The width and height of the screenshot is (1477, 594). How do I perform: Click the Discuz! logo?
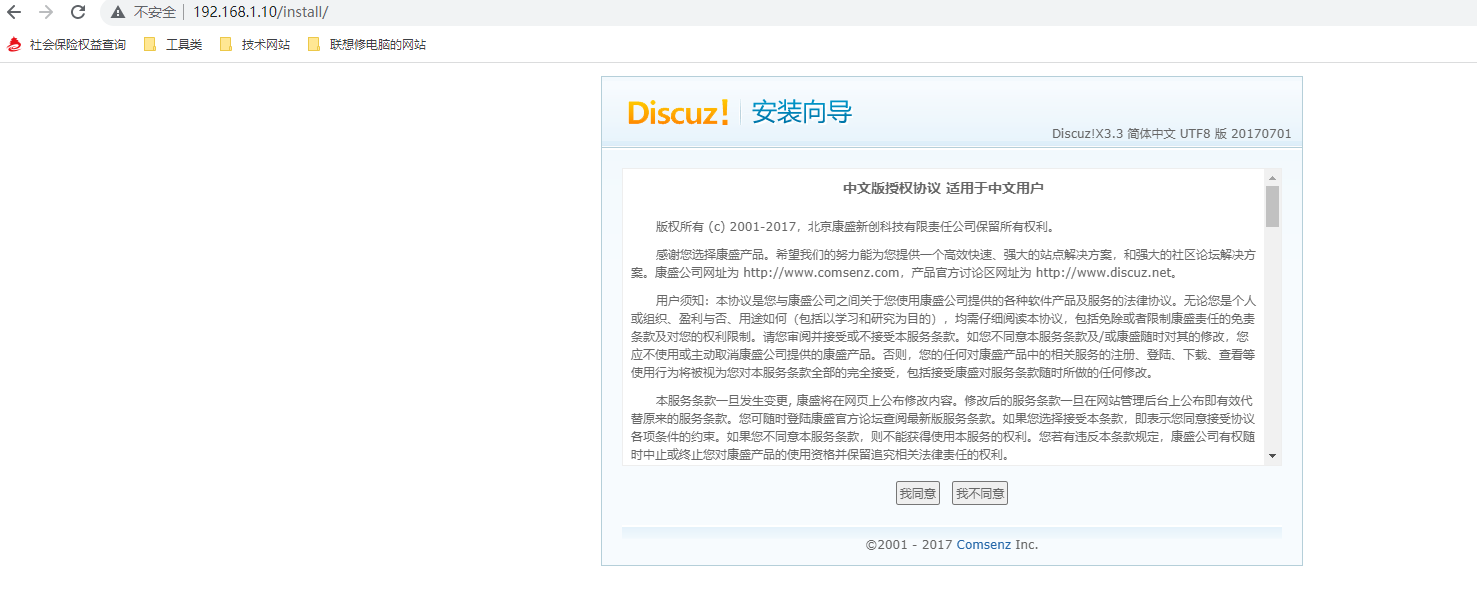point(678,112)
